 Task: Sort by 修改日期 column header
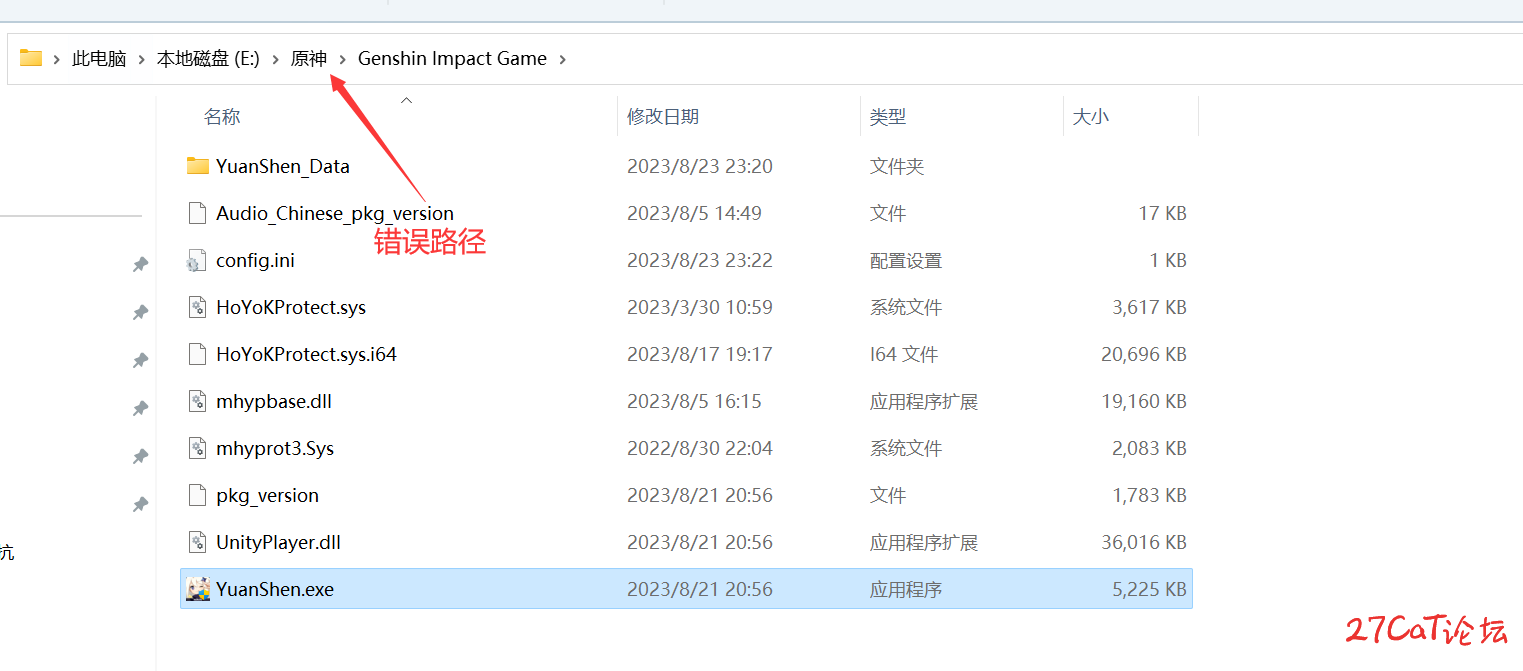[x=663, y=117]
